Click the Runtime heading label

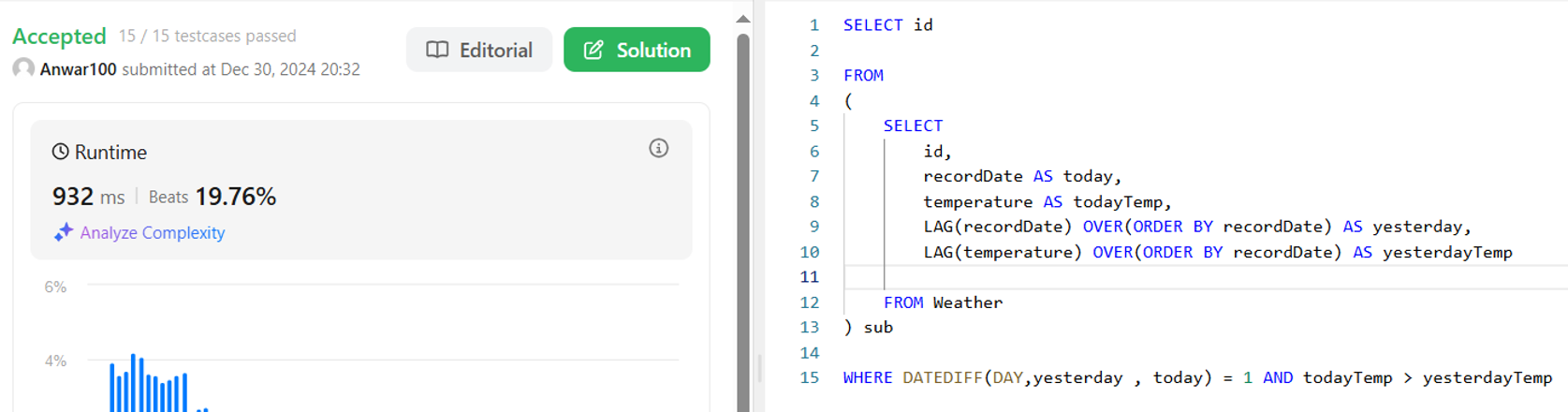click(110, 152)
